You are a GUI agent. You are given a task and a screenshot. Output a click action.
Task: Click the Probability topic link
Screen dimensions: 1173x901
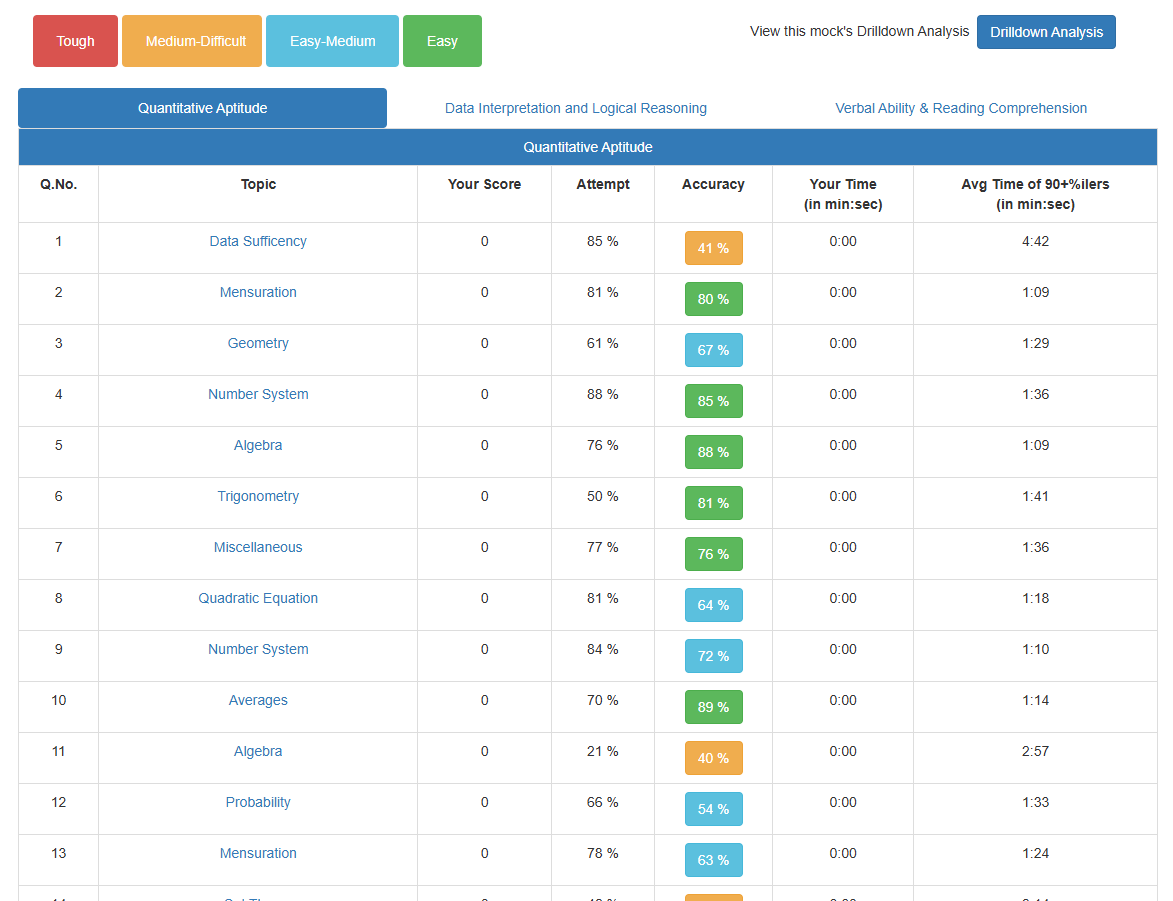[258, 802]
